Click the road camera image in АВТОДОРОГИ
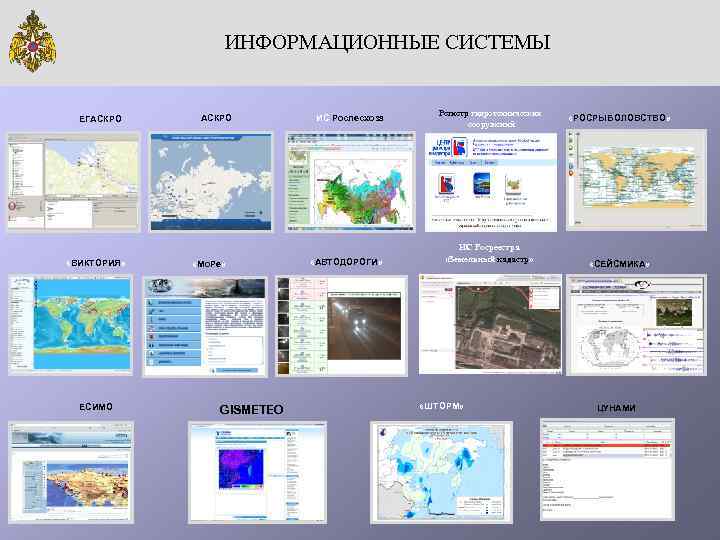The height and width of the screenshot is (540, 720). click(364, 326)
